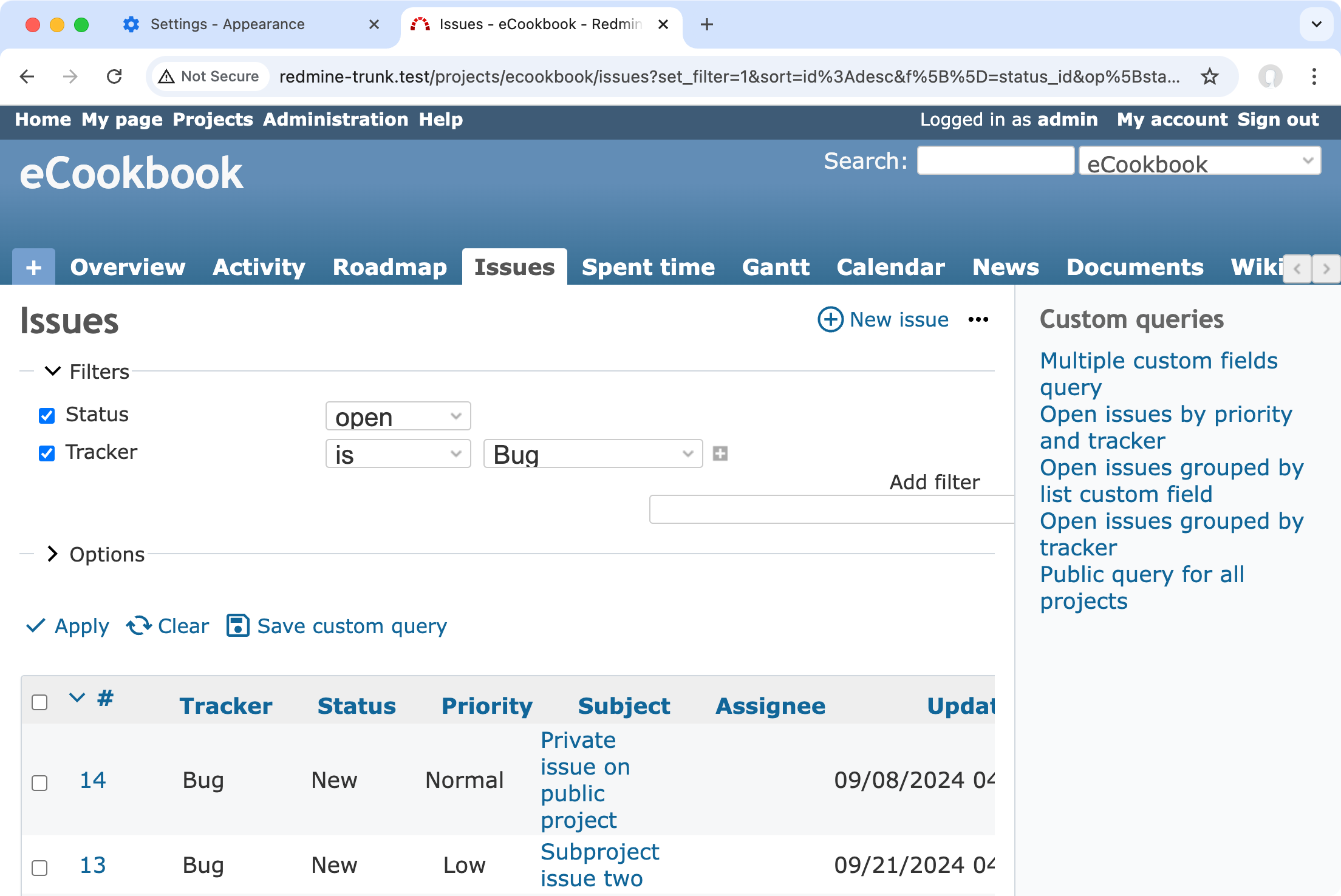Open the Add filter dropdown
This screenshot has width=1341, height=896.
[831, 509]
